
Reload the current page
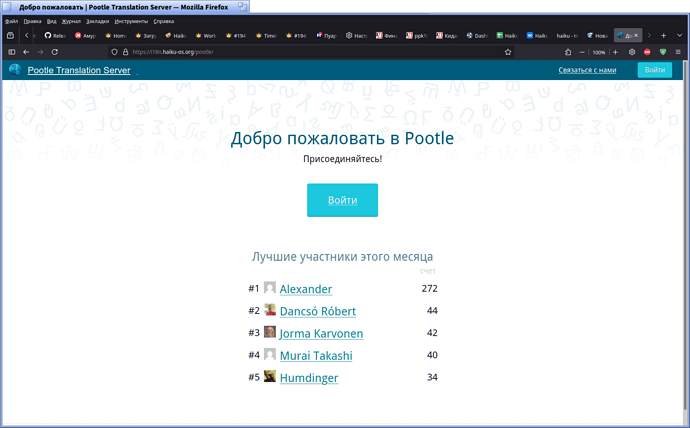(x=54, y=52)
